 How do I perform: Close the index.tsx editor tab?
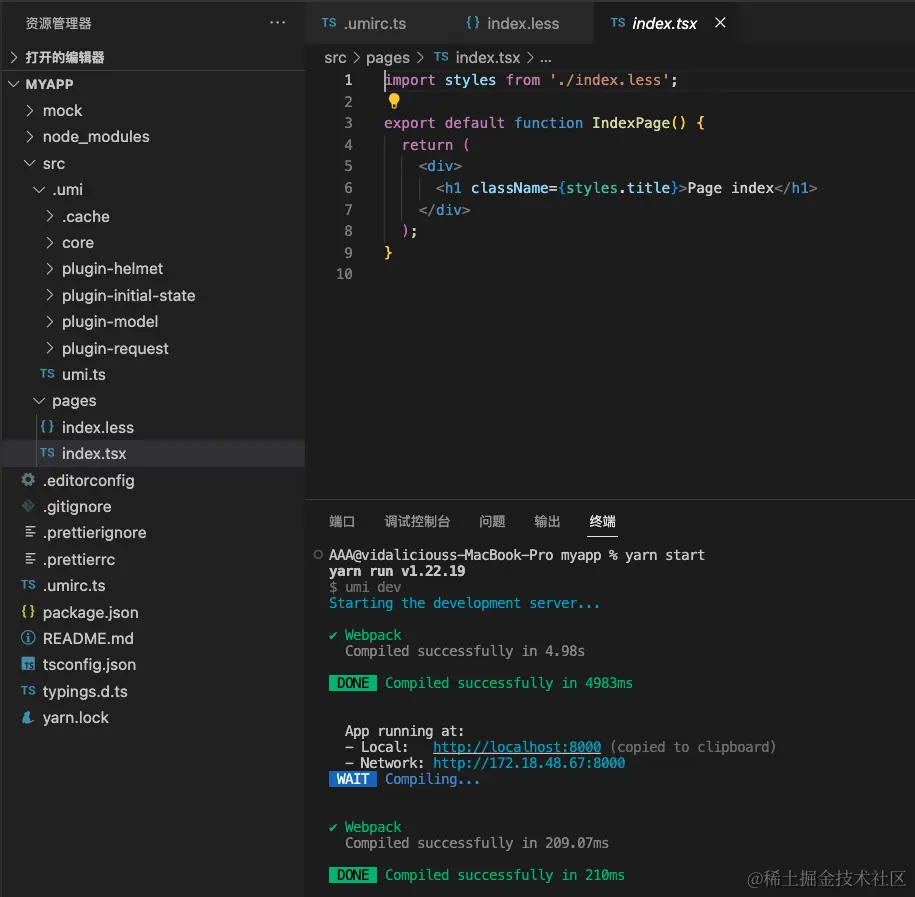pyautogui.click(x=720, y=23)
